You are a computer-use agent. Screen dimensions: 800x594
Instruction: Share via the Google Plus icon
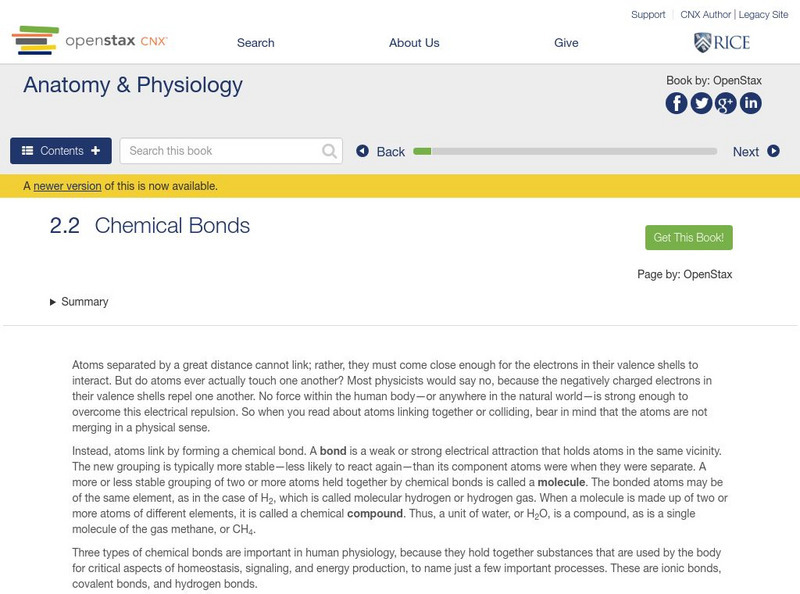726,103
